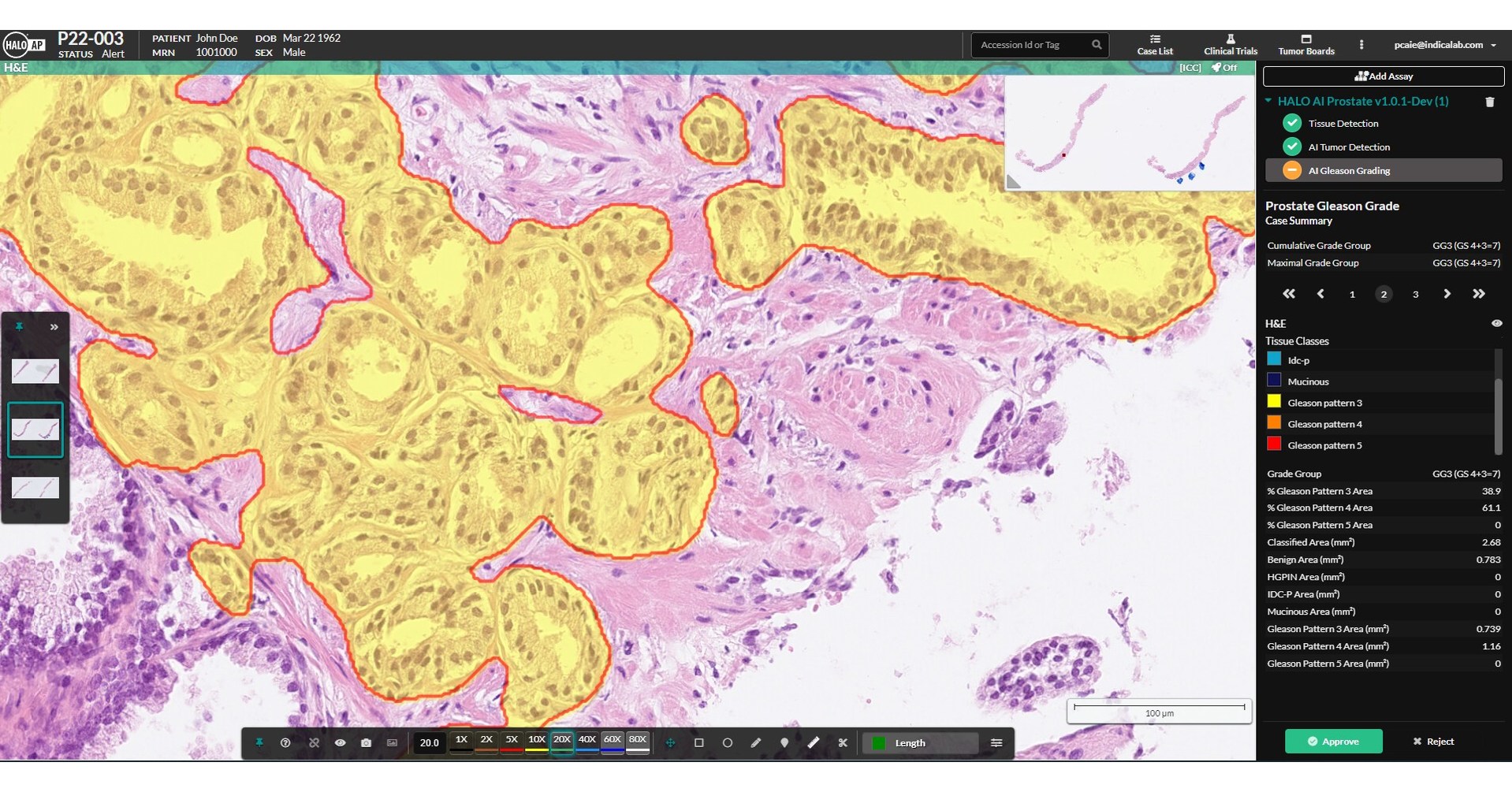The height and width of the screenshot is (792, 1512).
Task: Delete the HALO AI Prostate assay
Action: coord(1490,102)
